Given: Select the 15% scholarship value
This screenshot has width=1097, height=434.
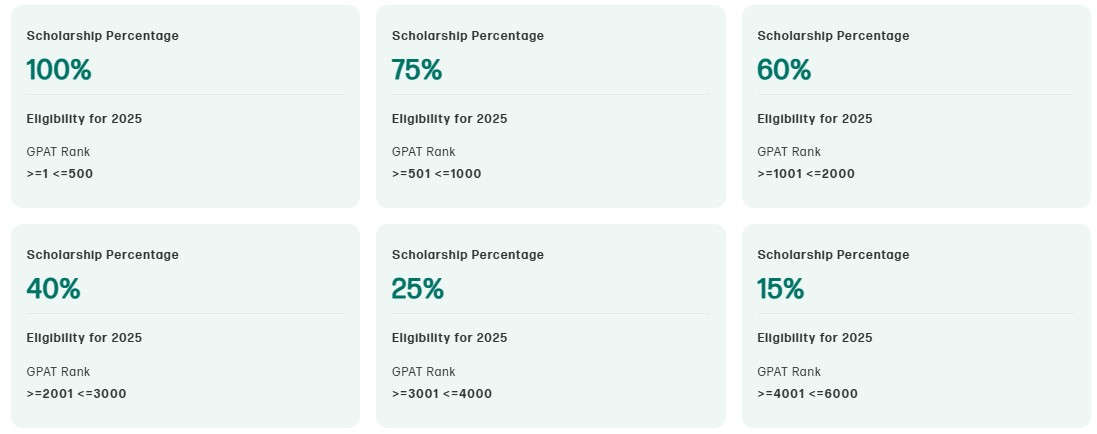Looking at the screenshot, I should (781, 289).
